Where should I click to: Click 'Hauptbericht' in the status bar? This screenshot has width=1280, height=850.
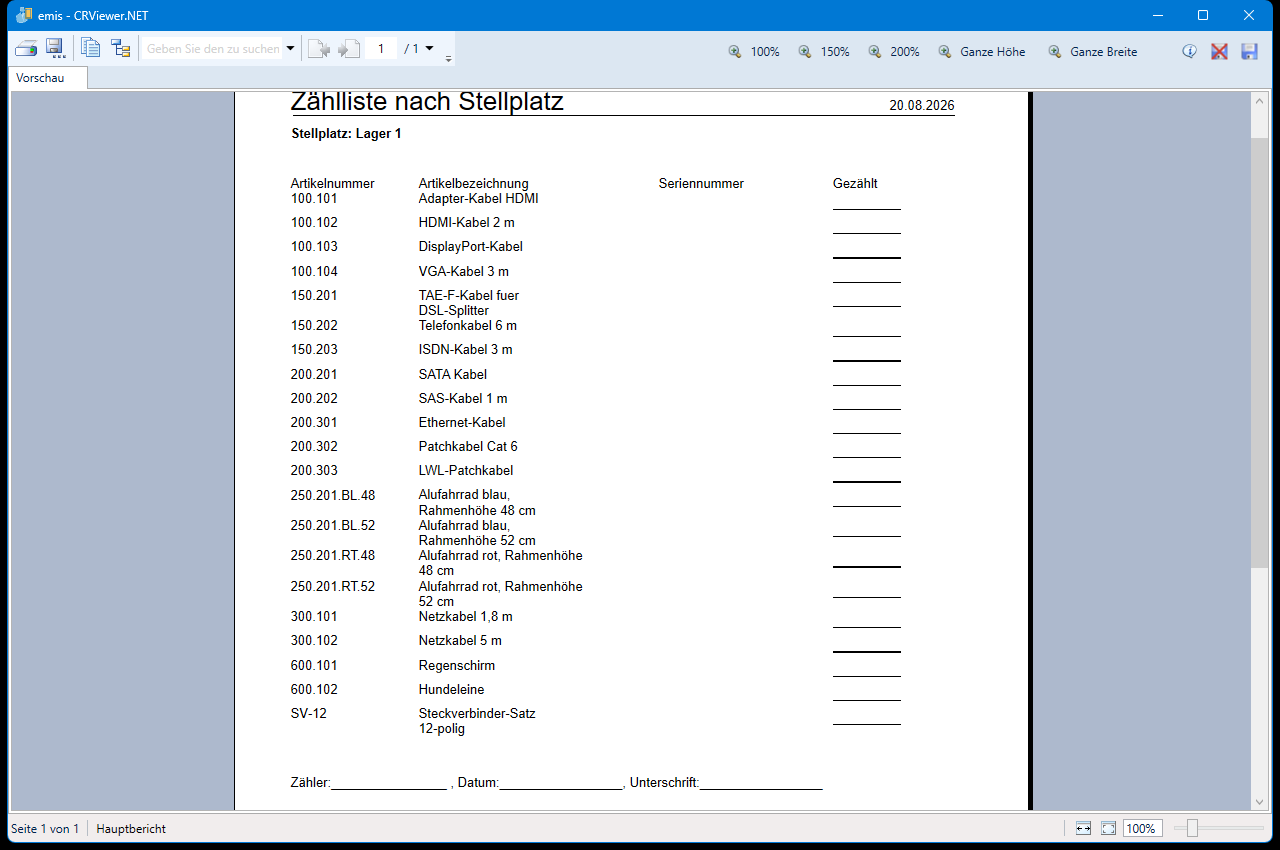point(131,829)
